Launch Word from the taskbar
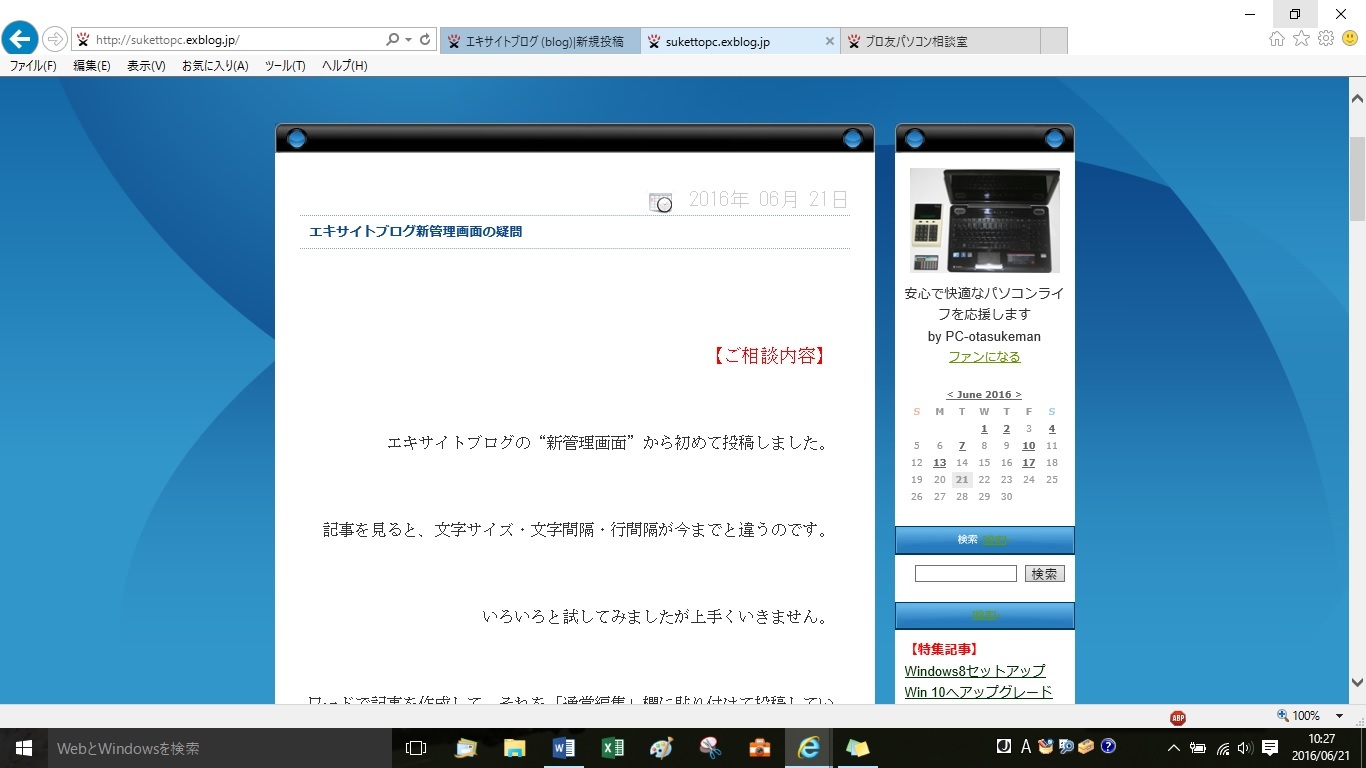This screenshot has height=768, width=1366. (563, 748)
